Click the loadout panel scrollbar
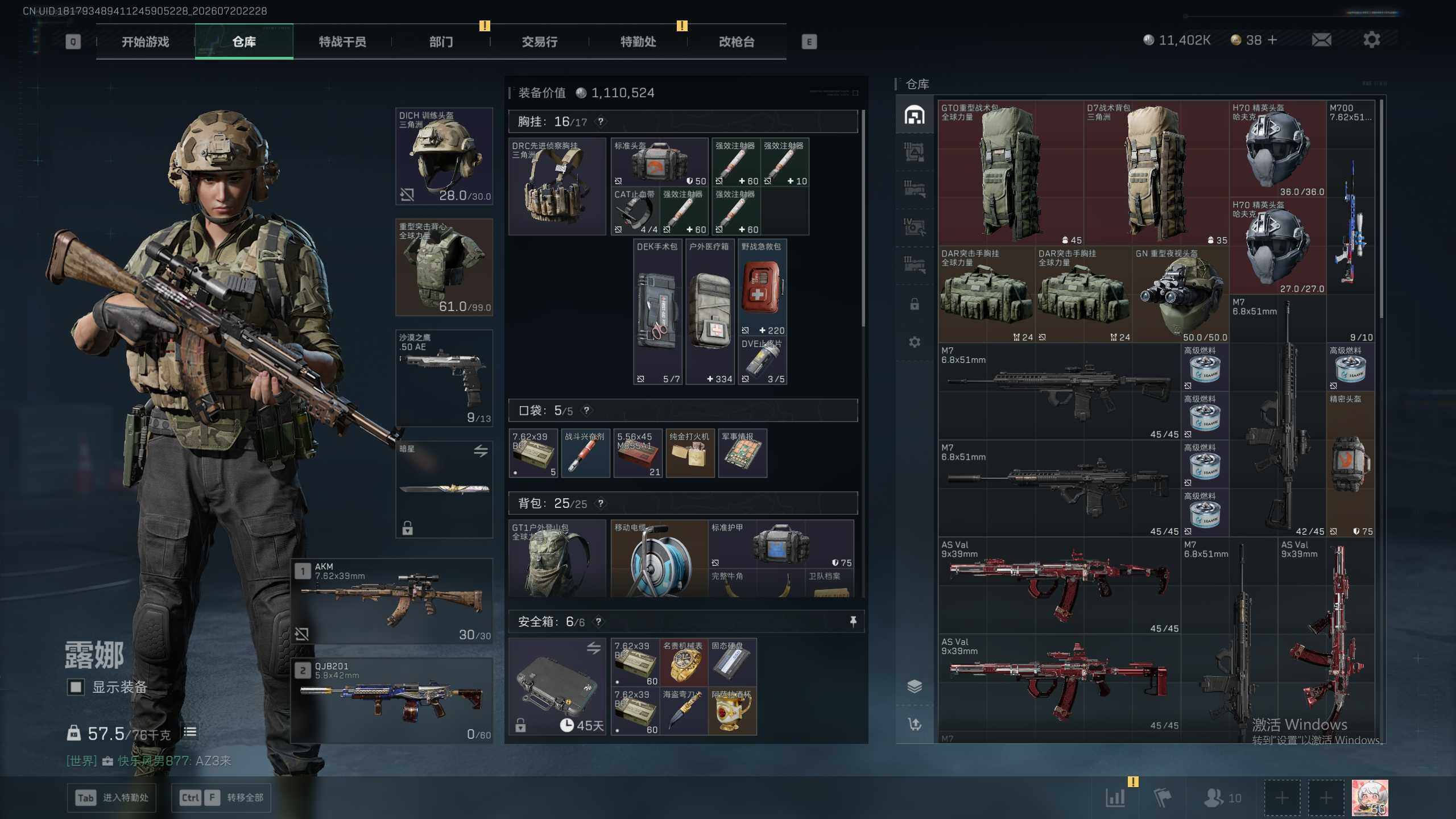 click(x=863, y=219)
